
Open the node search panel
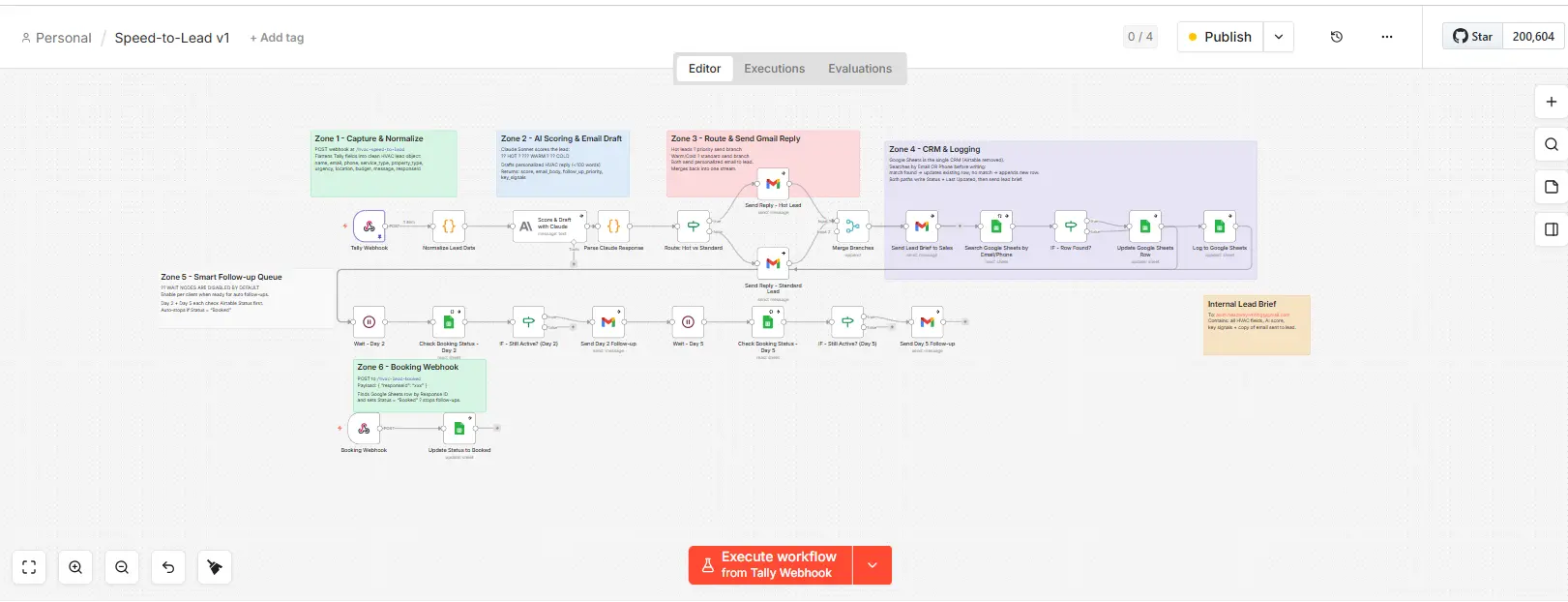click(x=1552, y=144)
